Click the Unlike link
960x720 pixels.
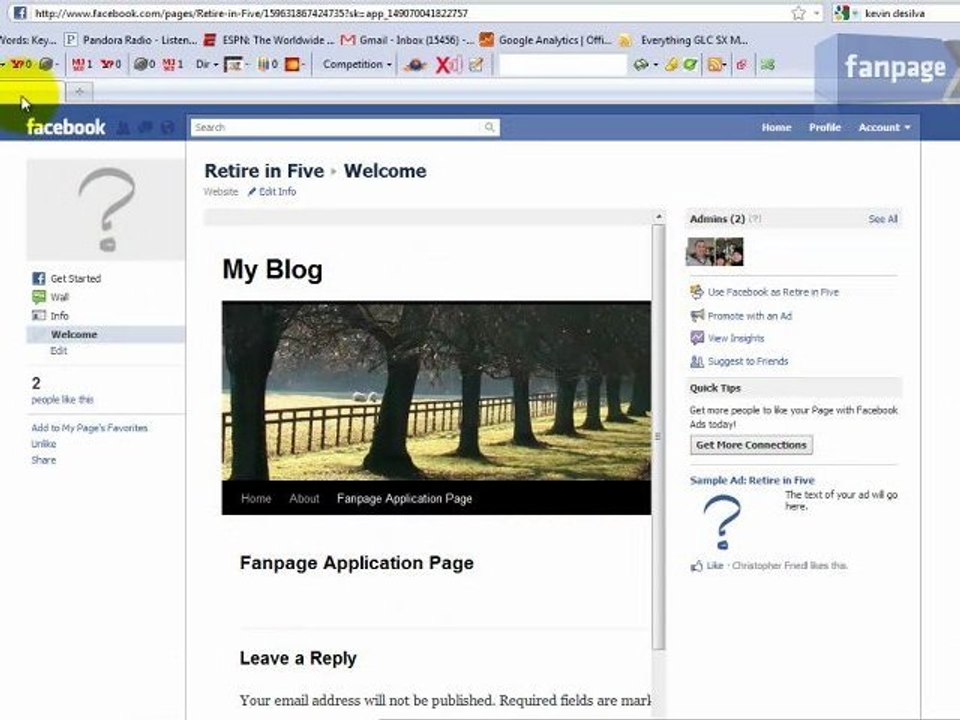pyautogui.click(x=43, y=444)
